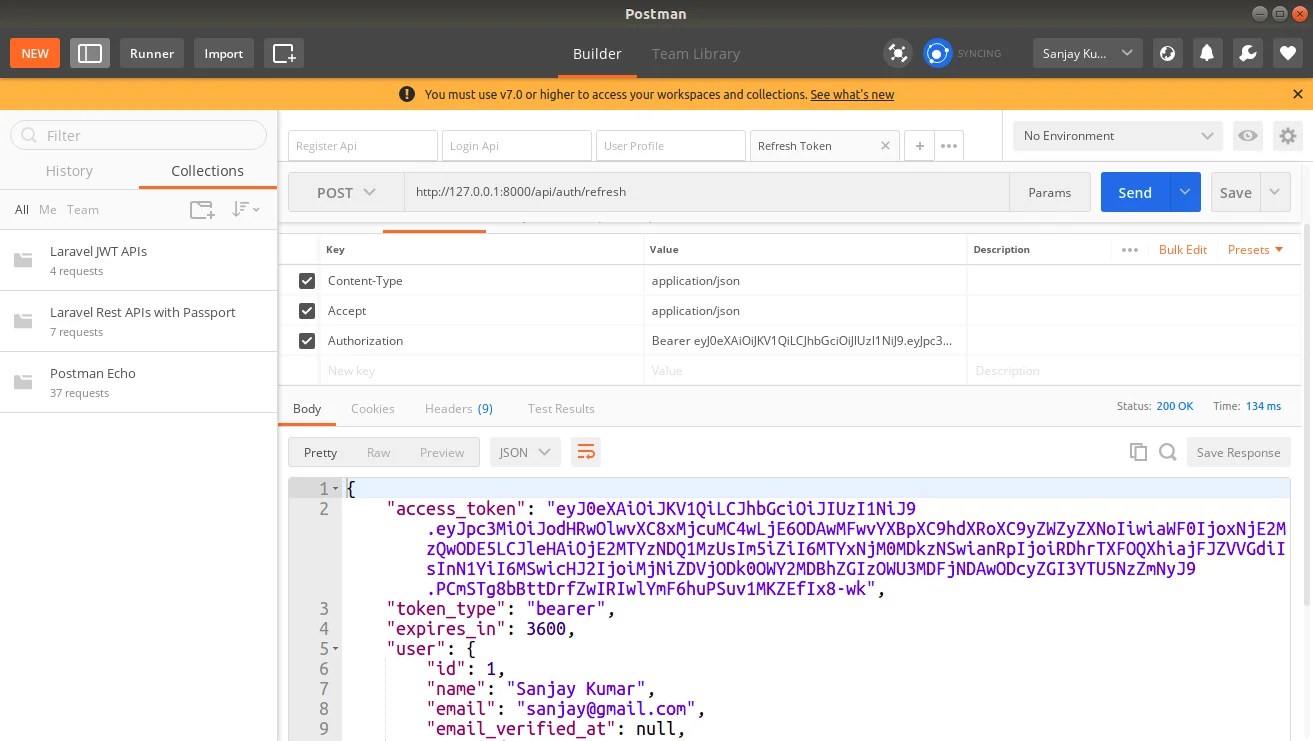
Task: Copy the response body to clipboard
Action: point(1138,452)
